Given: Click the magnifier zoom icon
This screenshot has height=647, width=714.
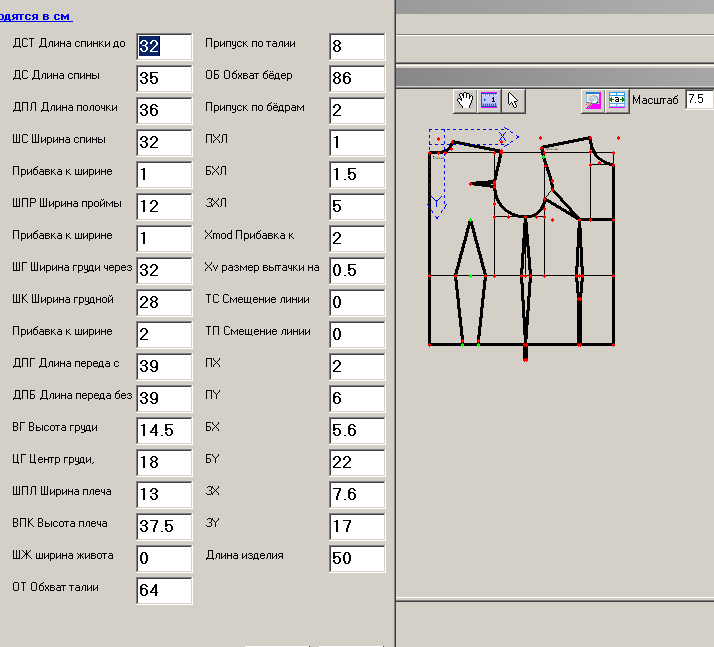Looking at the screenshot, I should point(593,100).
